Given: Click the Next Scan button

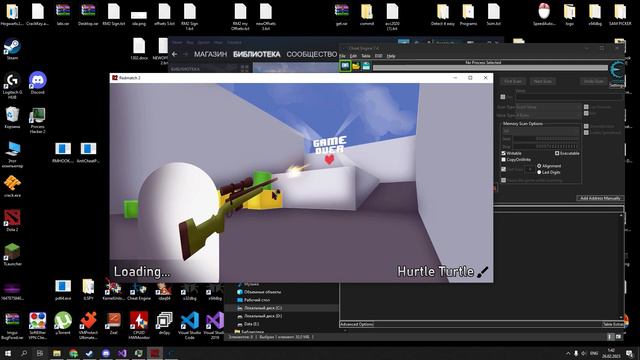Looking at the screenshot, I should point(542,81).
